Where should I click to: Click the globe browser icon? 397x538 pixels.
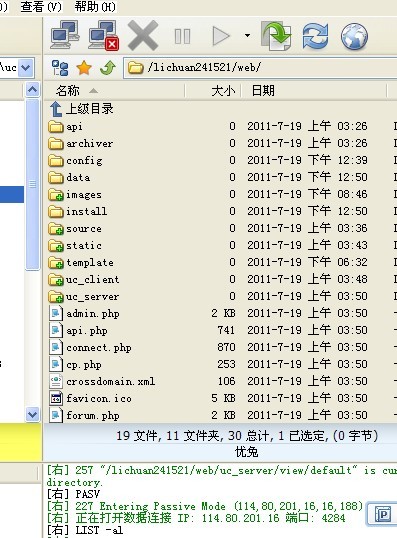pos(354,36)
